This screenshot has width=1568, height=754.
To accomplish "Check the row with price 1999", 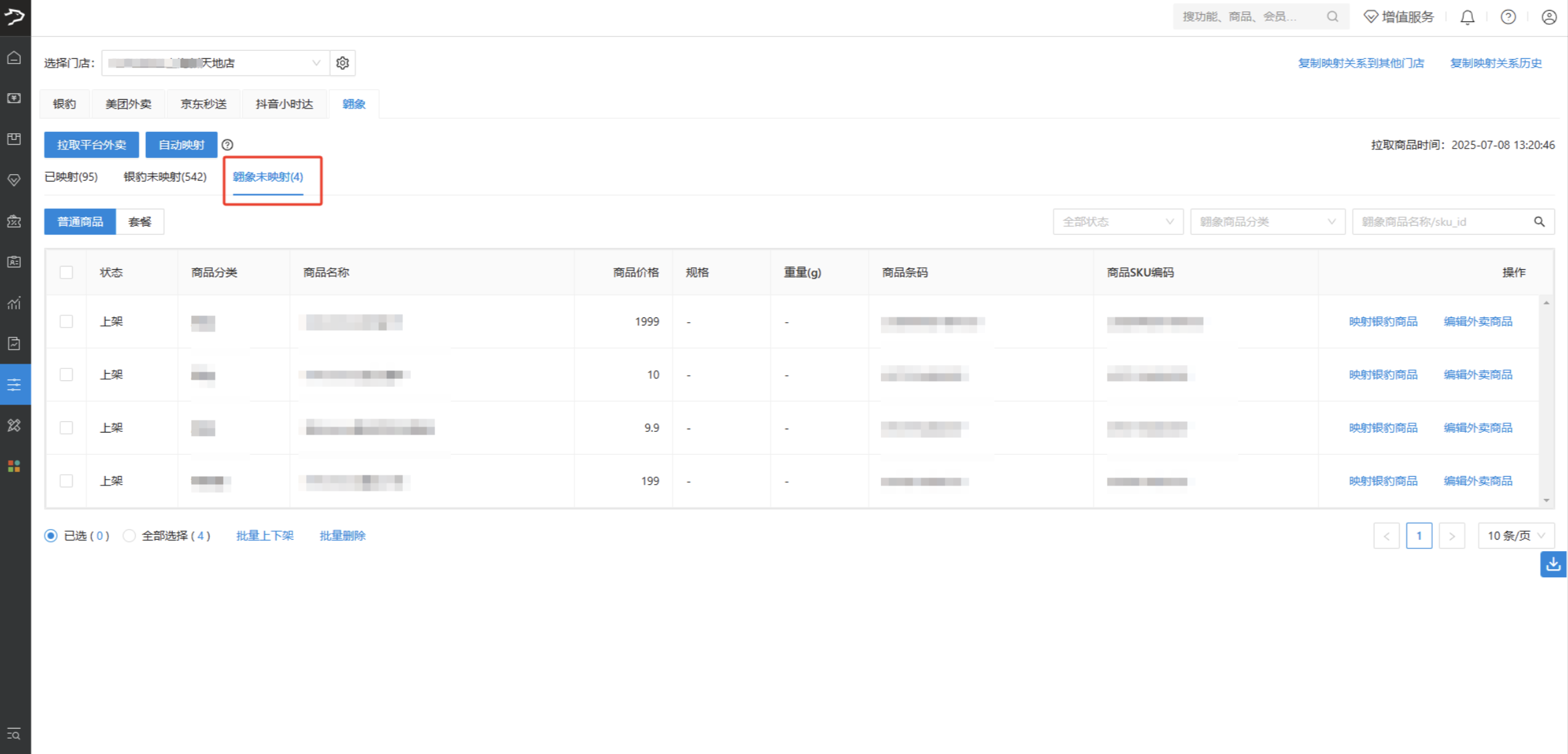I will tap(66, 321).
